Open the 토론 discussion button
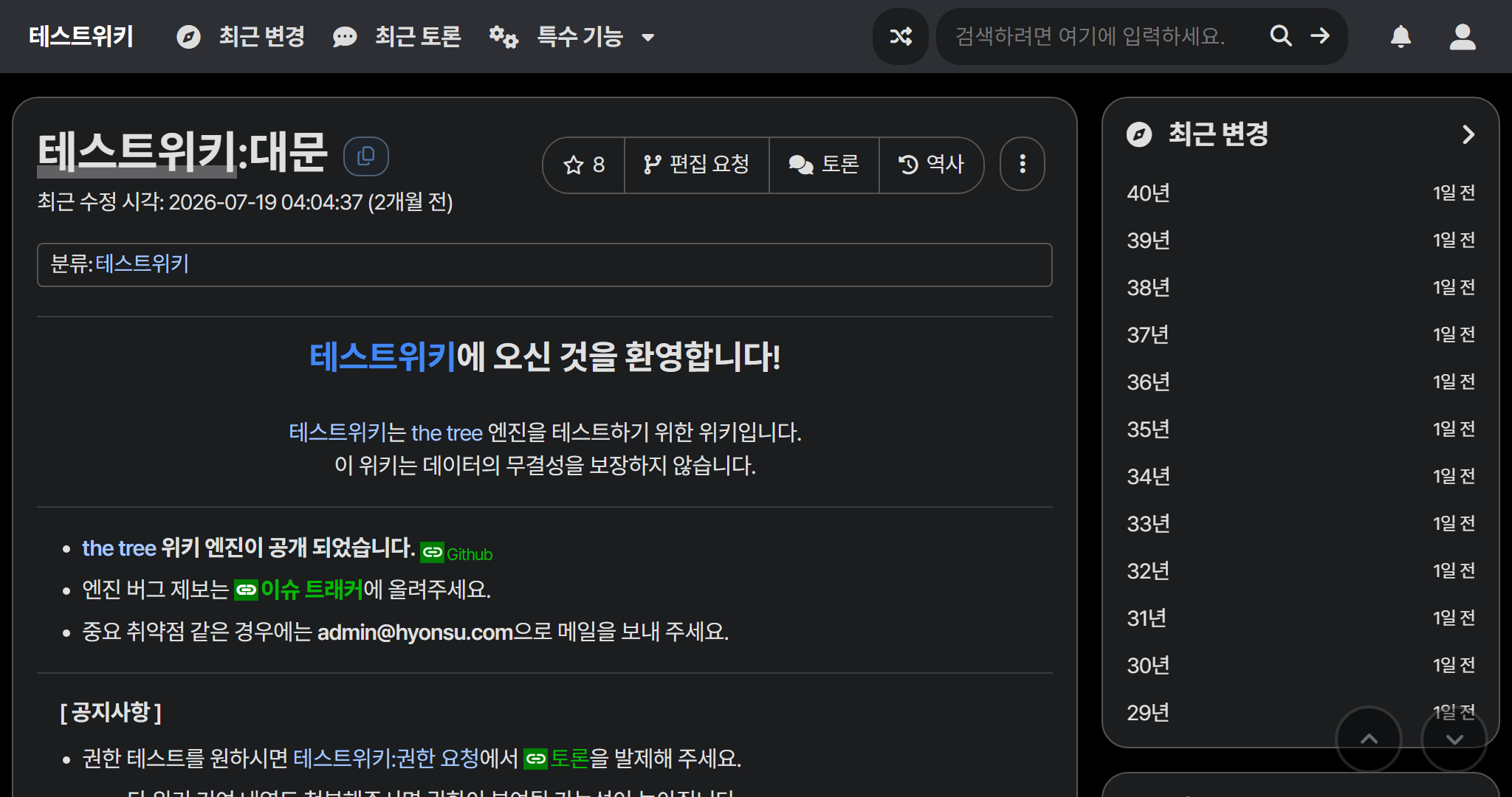The width and height of the screenshot is (1512, 797). (824, 165)
